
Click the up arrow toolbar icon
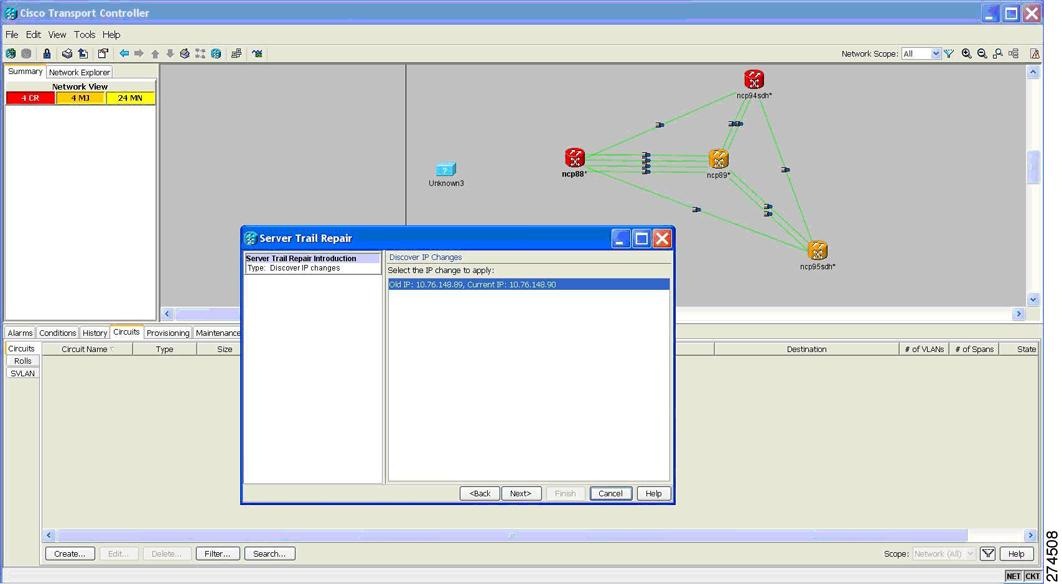click(155, 54)
